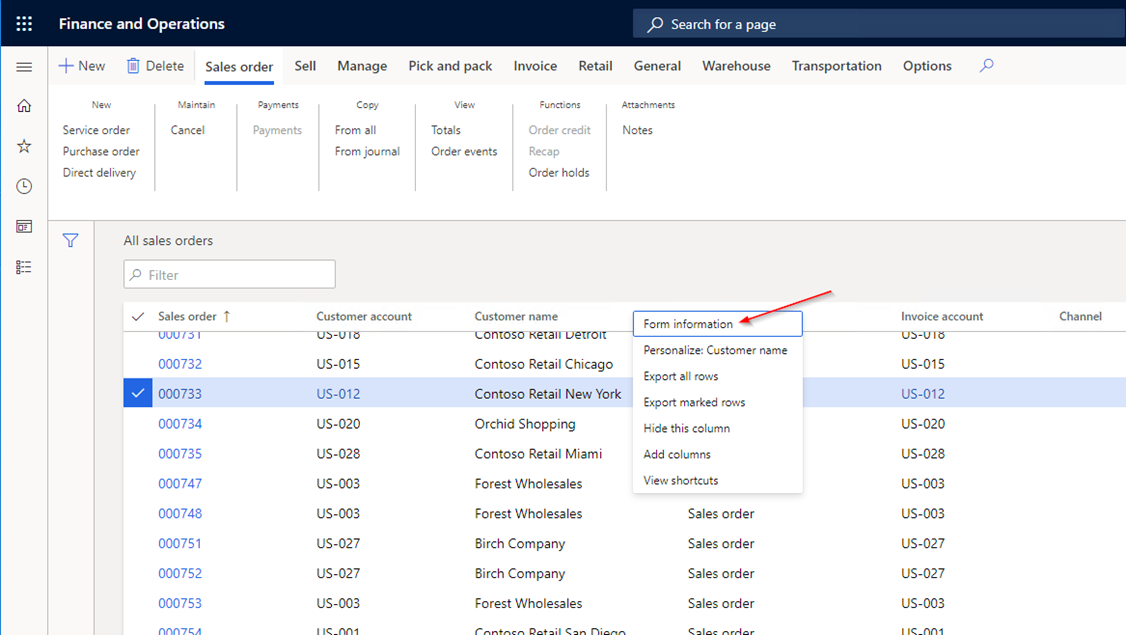Viewport: 1126px width, 635px height.
Task: Open the Invoice account column header menu
Action: pyautogui.click(x=941, y=316)
